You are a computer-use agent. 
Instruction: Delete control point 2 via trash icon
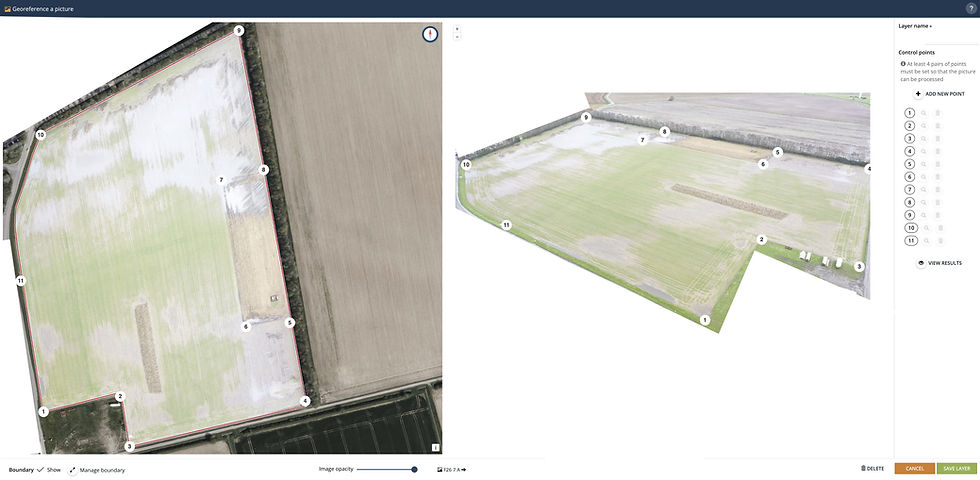coord(938,126)
